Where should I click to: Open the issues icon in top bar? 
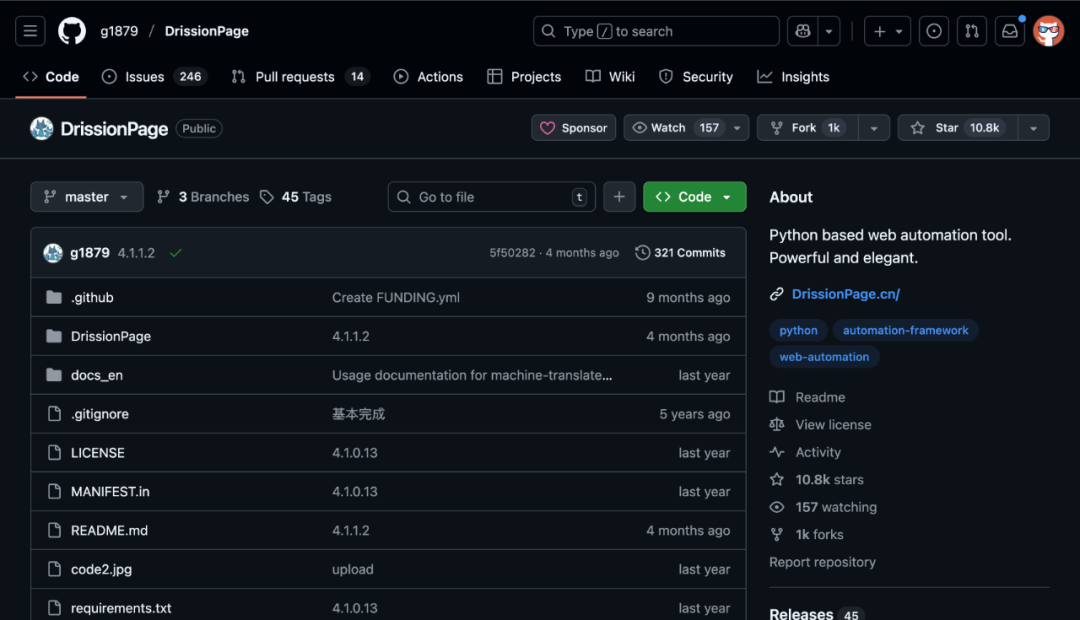click(x=934, y=31)
